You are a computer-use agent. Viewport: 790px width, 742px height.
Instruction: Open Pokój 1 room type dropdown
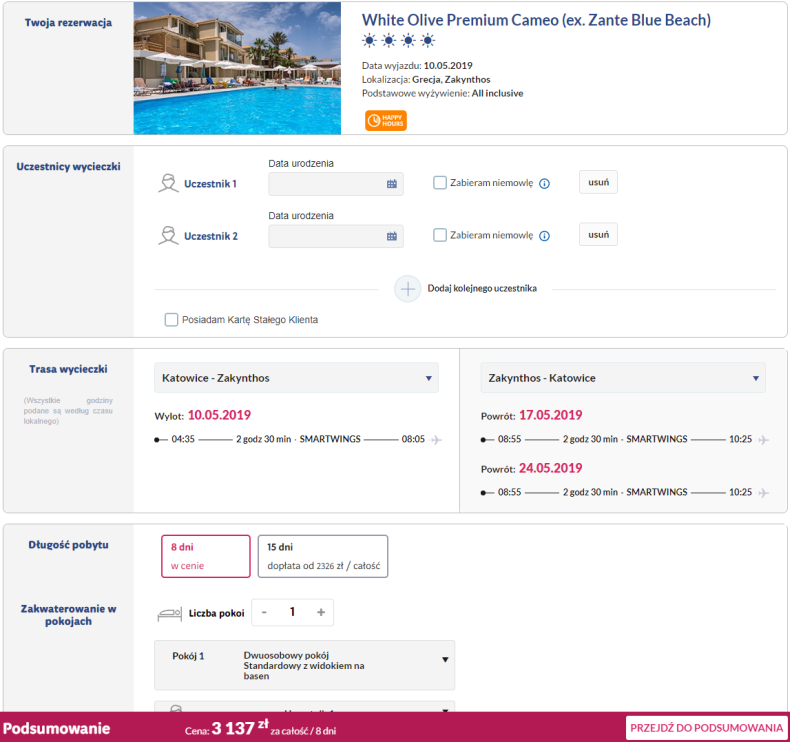point(304,665)
